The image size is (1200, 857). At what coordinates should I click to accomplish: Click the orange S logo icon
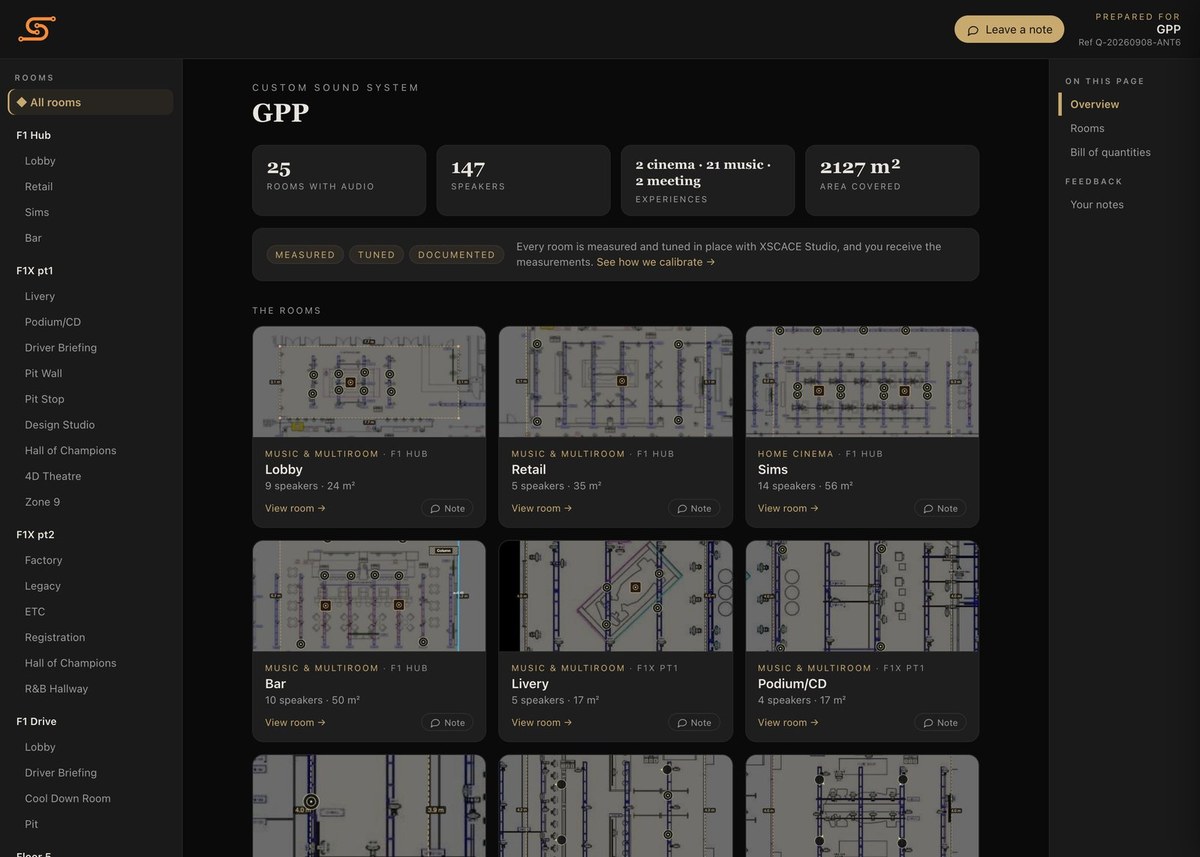click(x=36, y=29)
